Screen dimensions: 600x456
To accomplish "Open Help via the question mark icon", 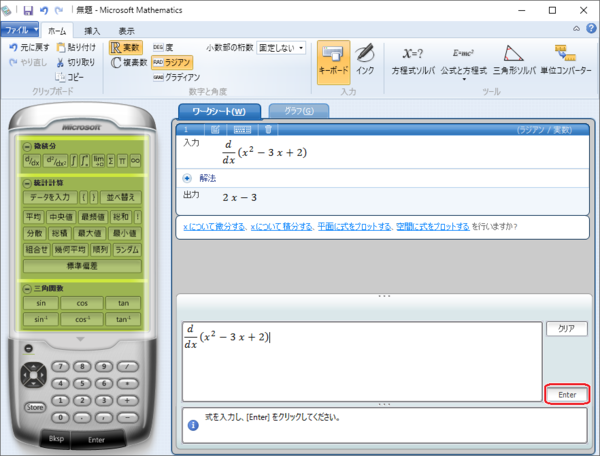I will tap(591, 29).
